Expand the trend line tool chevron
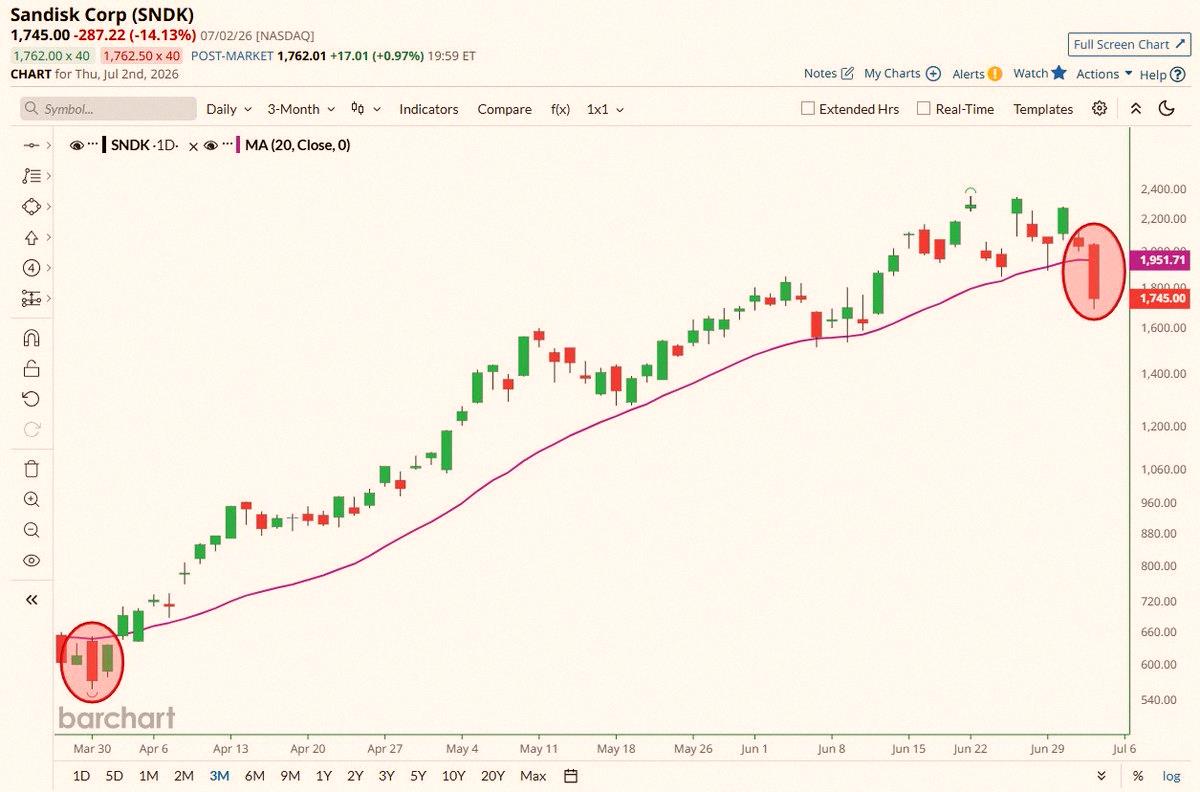1200x792 pixels. point(48,146)
